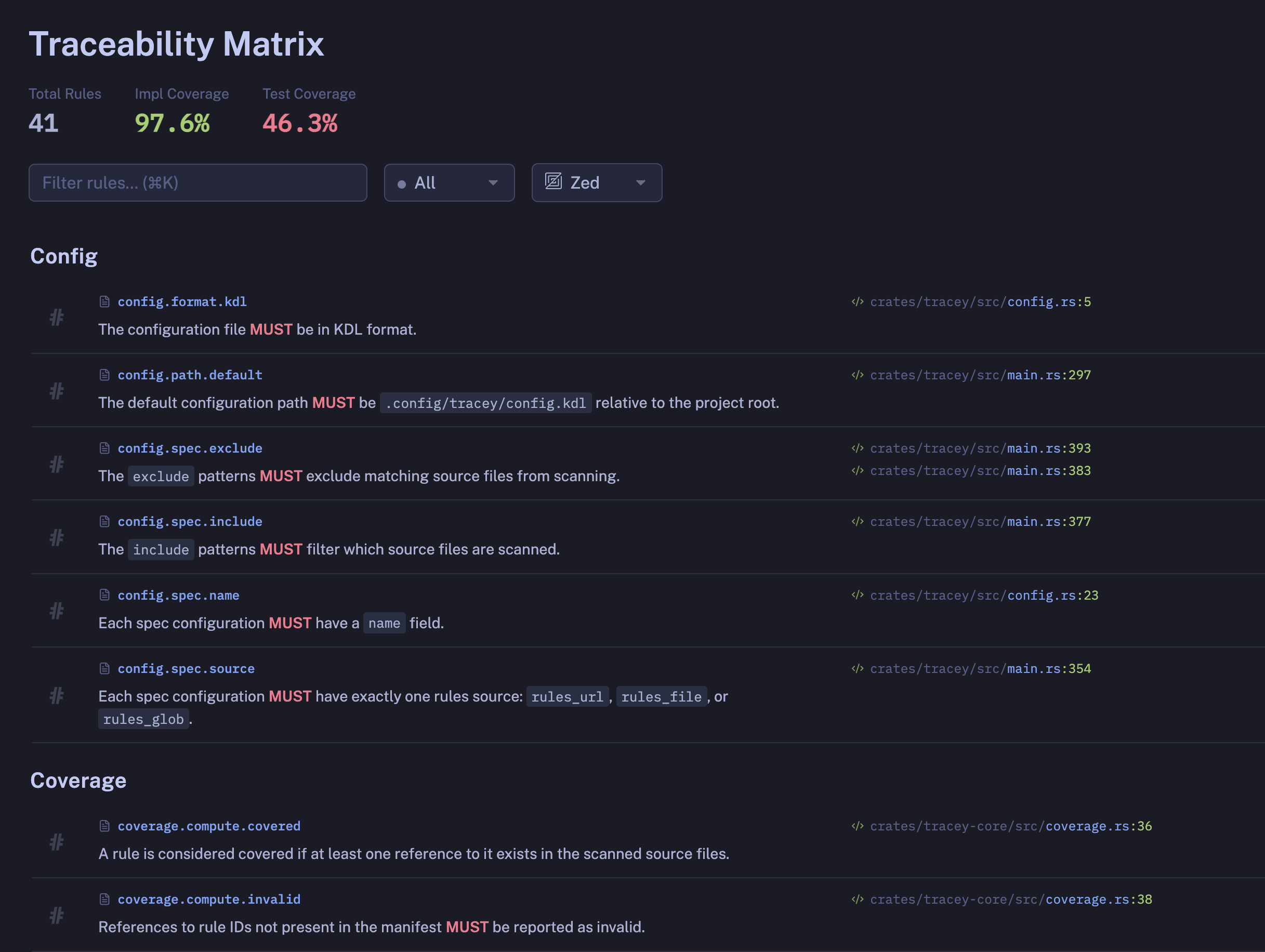1265x952 pixels.
Task: Click document icon next to config.path.default
Action: tap(104, 375)
